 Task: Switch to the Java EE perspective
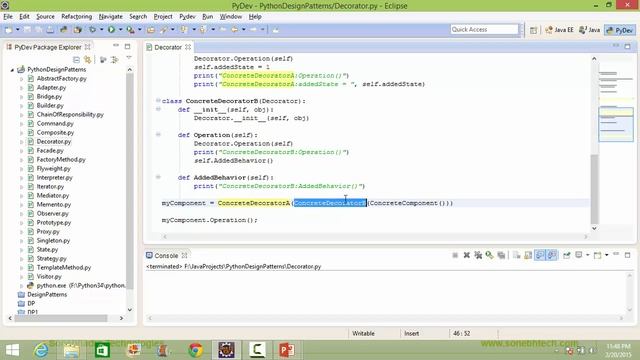[560, 30]
